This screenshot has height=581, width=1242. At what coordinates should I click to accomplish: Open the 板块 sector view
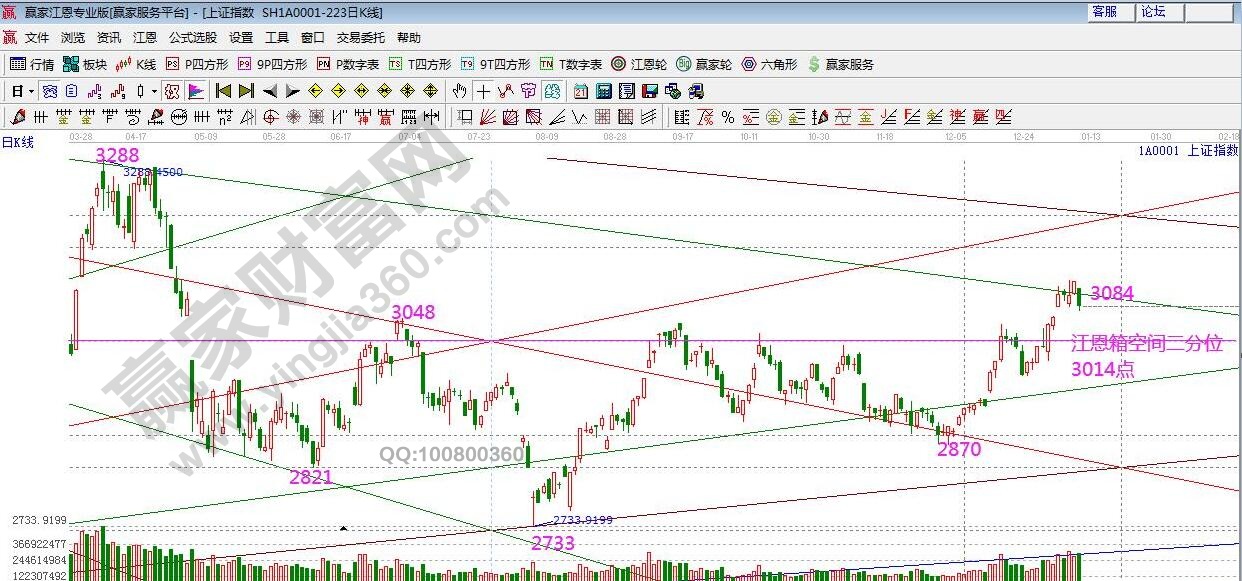tap(84, 64)
